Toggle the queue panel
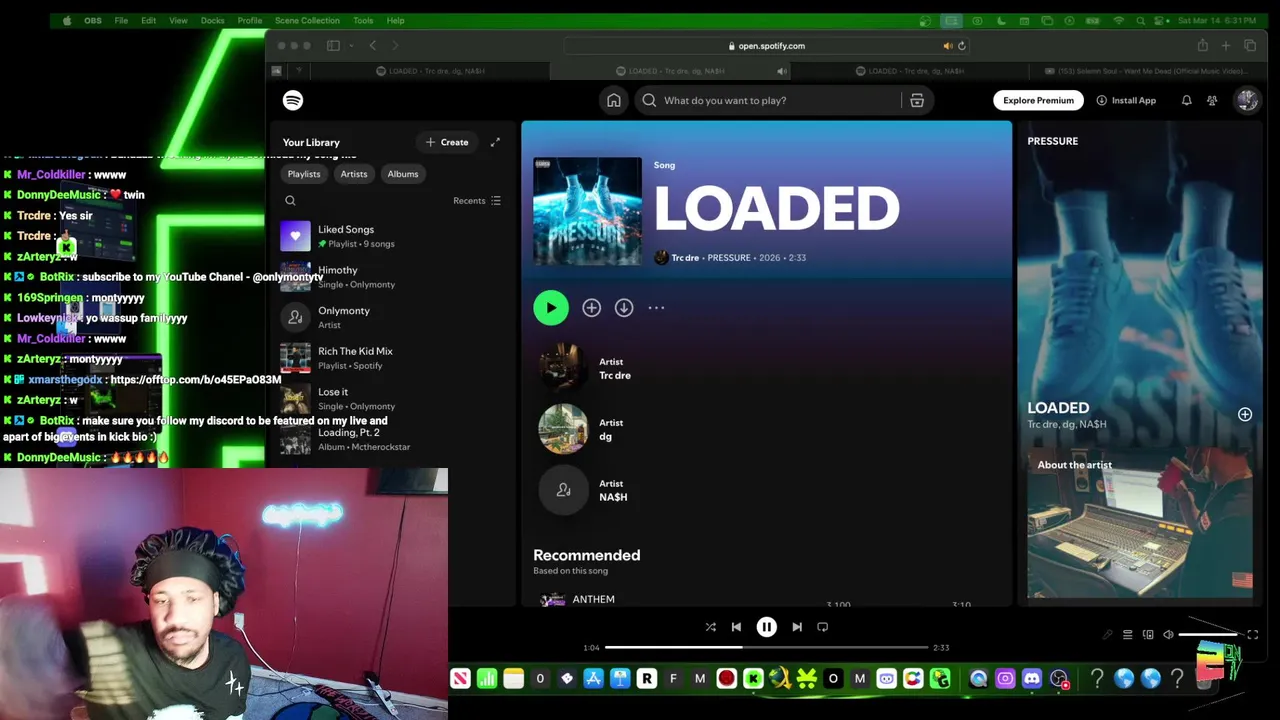1280x720 pixels. click(x=1127, y=635)
